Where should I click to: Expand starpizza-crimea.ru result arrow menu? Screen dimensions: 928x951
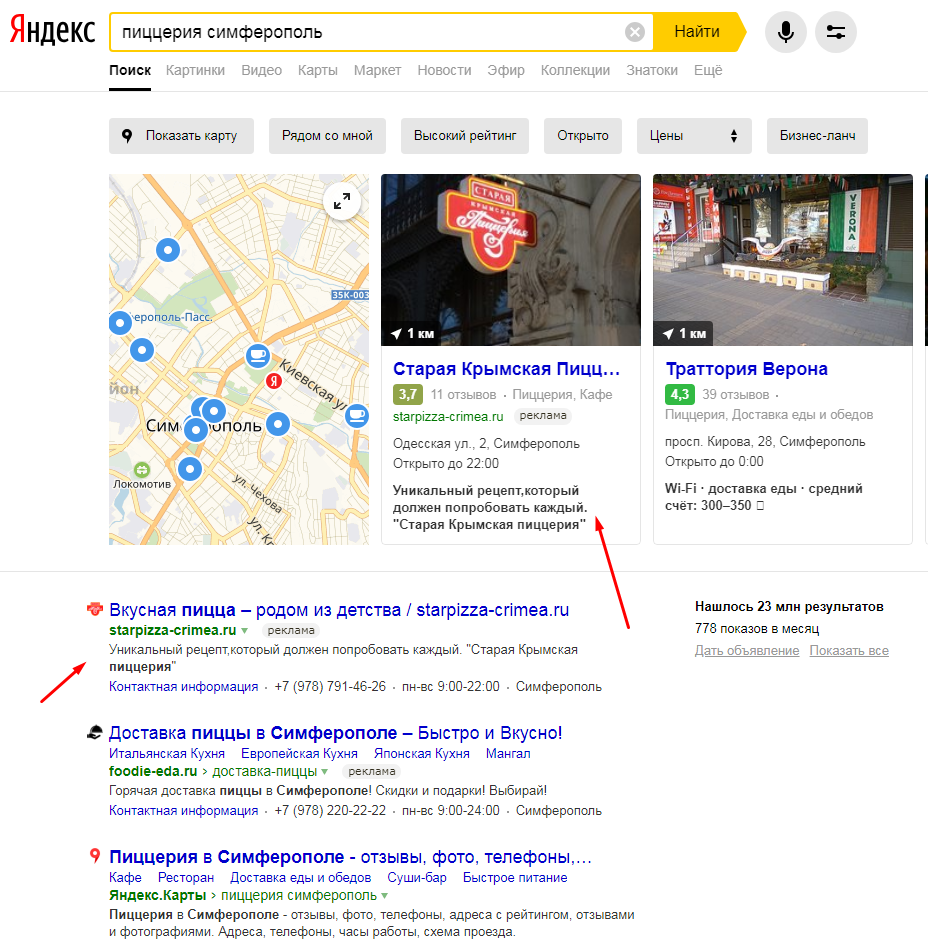click(244, 631)
